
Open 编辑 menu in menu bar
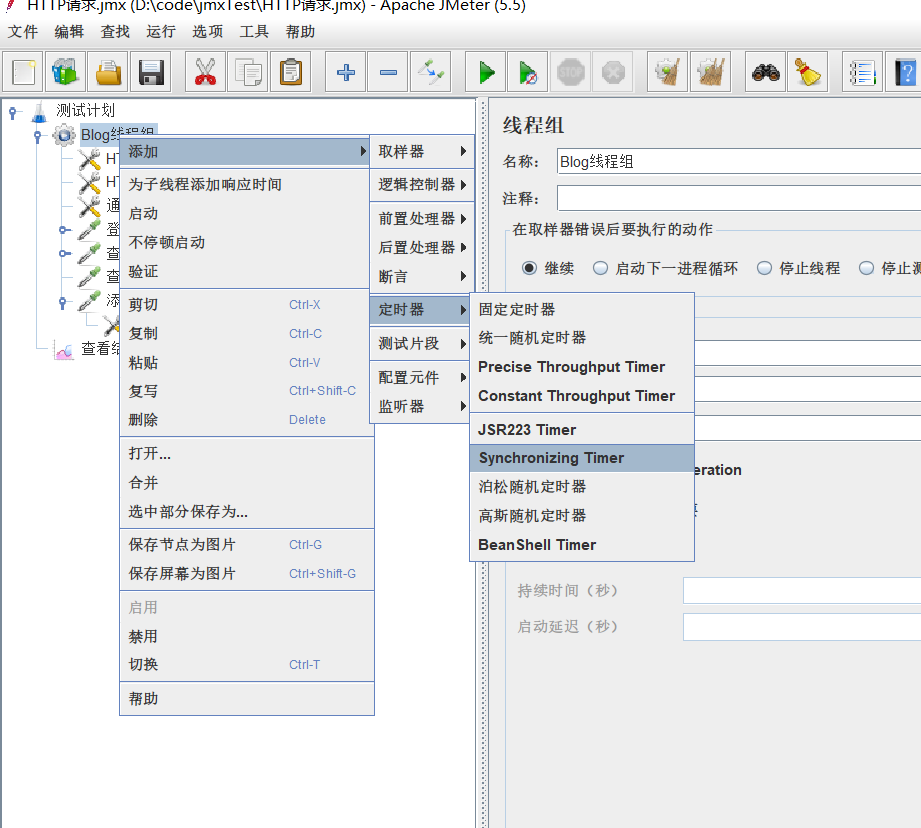[x=69, y=32]
